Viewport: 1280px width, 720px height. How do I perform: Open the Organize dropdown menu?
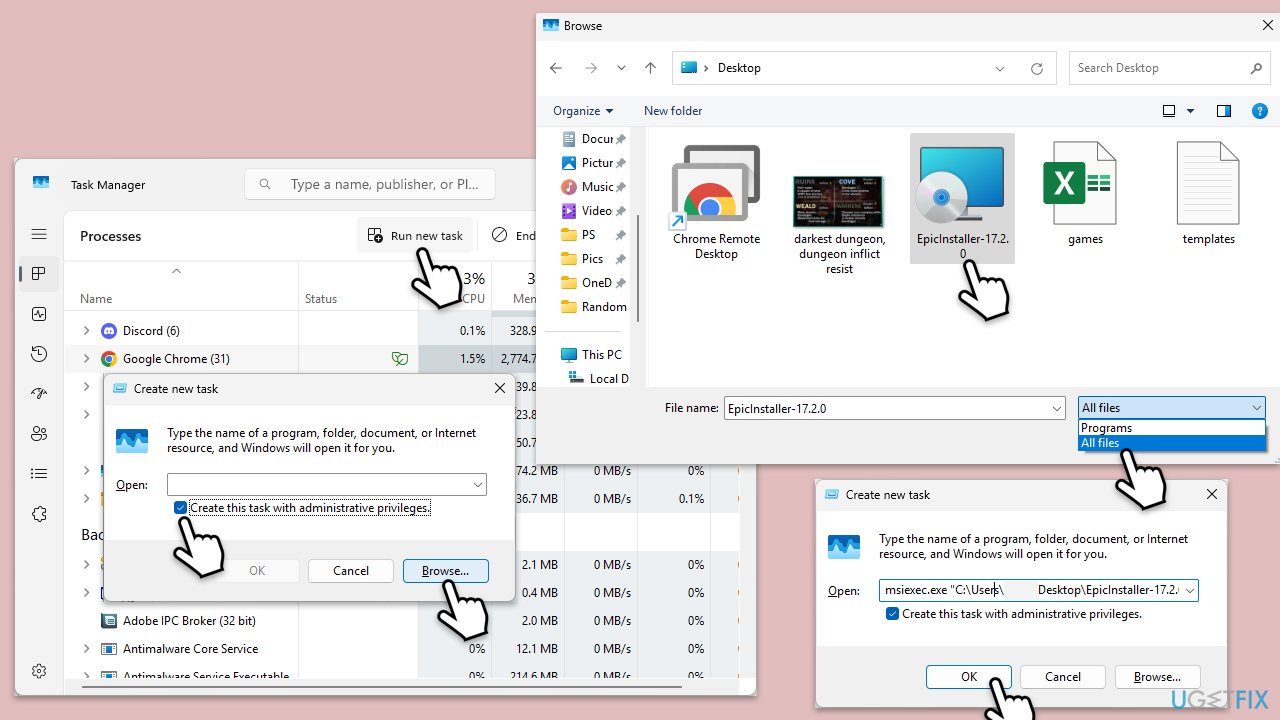tap(581, 110)
